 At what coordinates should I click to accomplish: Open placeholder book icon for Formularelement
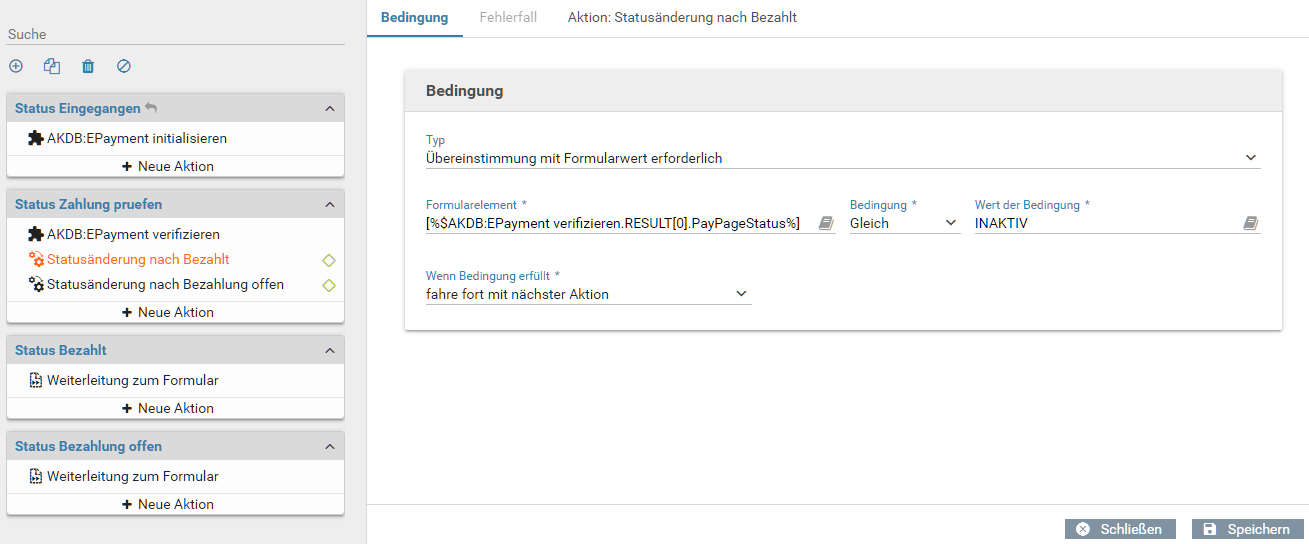(x=825, y=224)
